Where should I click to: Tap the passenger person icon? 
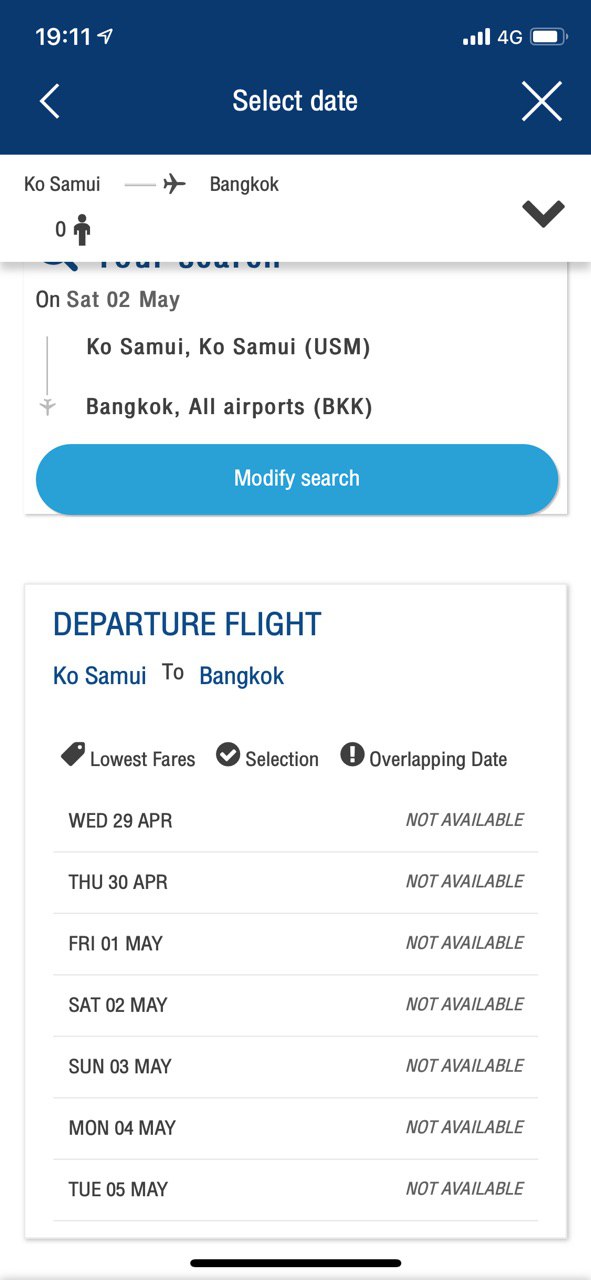82,230
